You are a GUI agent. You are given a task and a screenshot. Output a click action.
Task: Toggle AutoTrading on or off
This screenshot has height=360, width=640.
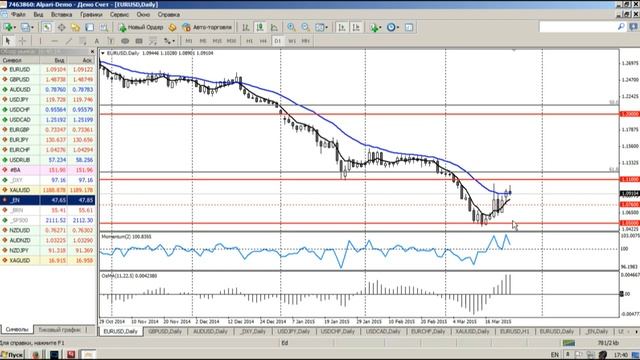pos(207,27)
